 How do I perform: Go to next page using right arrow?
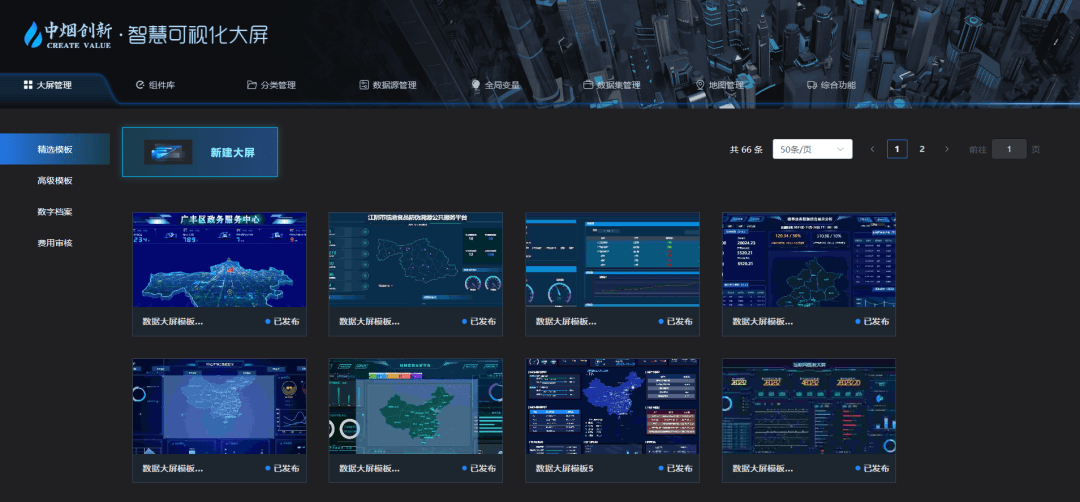click(947, 149)
